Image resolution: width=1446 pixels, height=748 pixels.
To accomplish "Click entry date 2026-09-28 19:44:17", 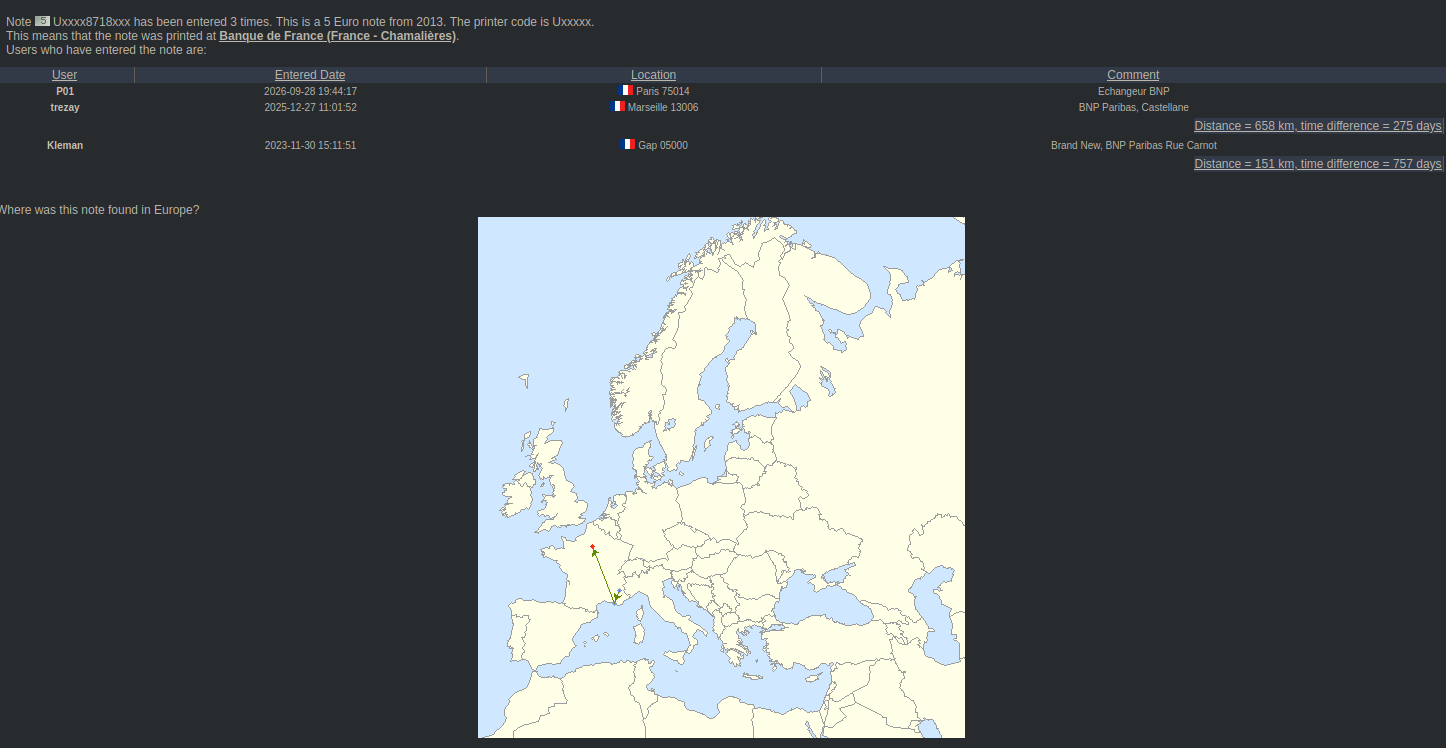I will click(310, 91).
